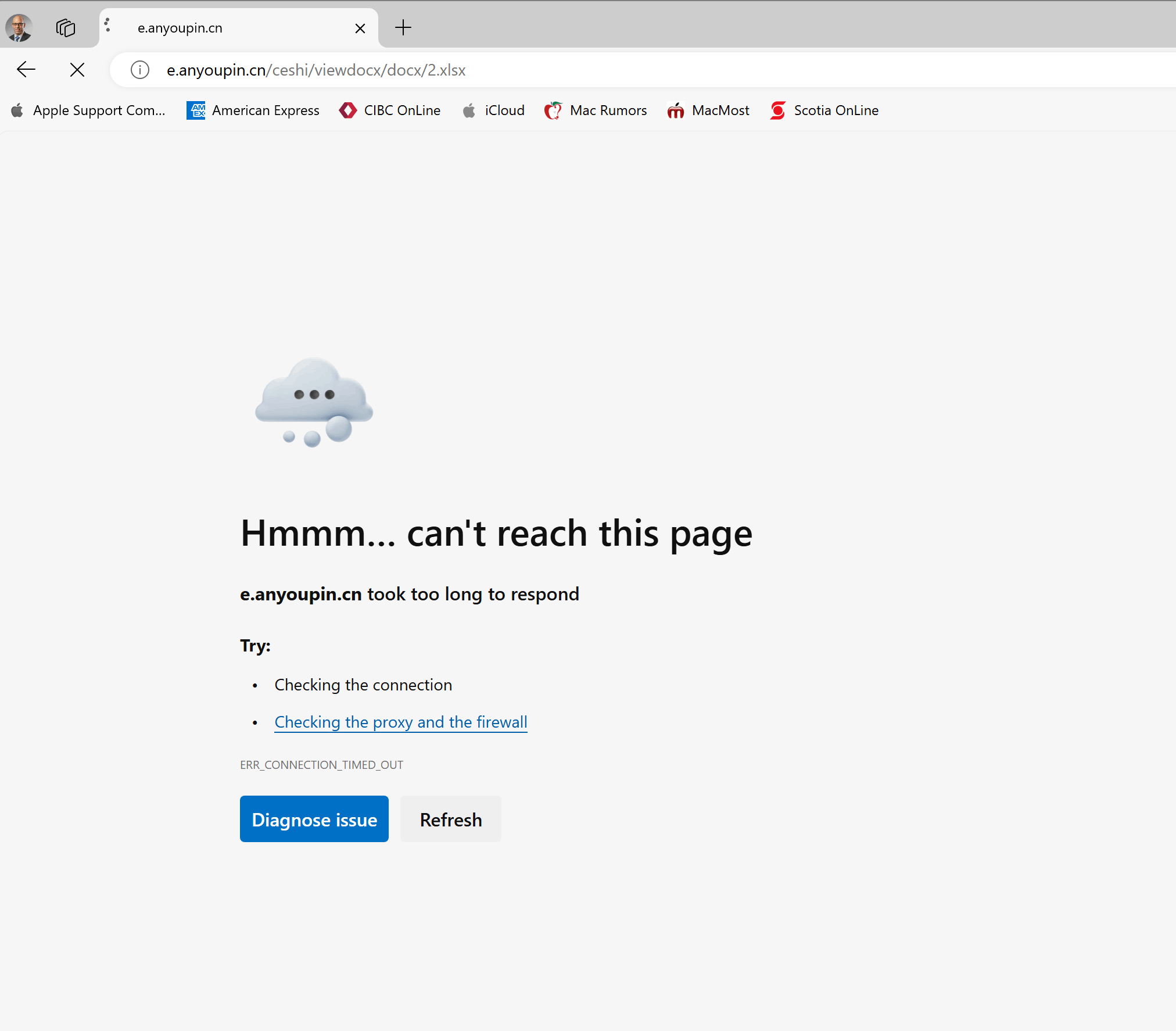Click the profile avatar icon
This screenshot has height=1031, width=1176.
pos(19,28)
